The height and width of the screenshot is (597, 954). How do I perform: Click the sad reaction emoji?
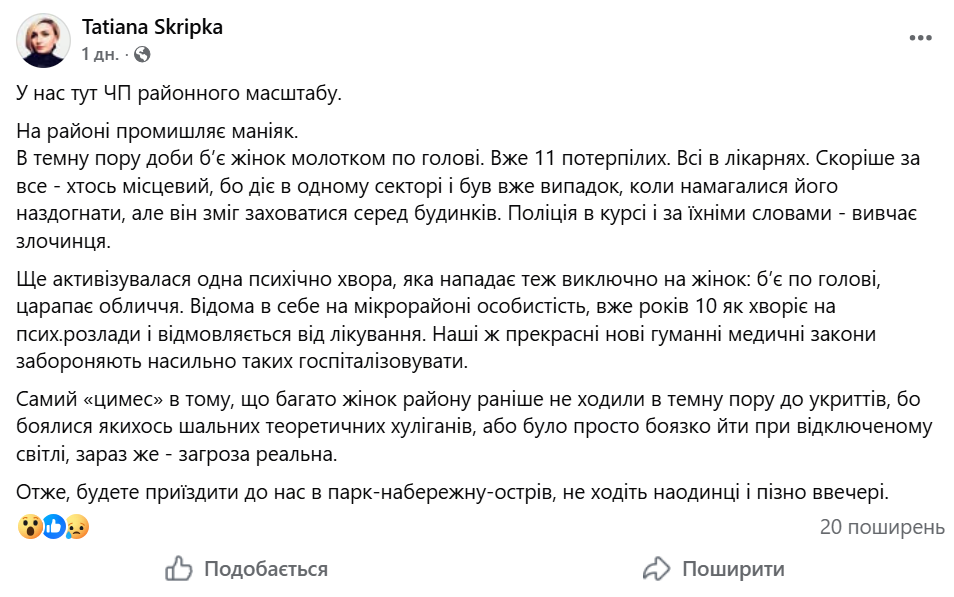click(x=76, y=527)
